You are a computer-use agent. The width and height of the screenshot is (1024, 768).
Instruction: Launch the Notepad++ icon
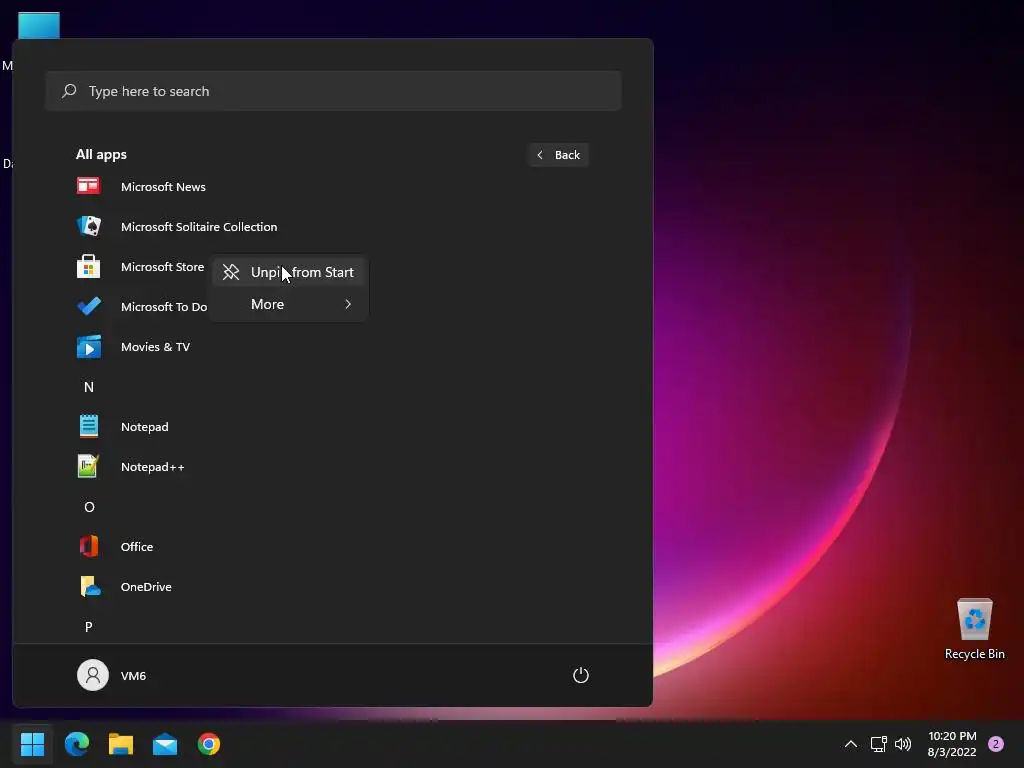[88, 466]
